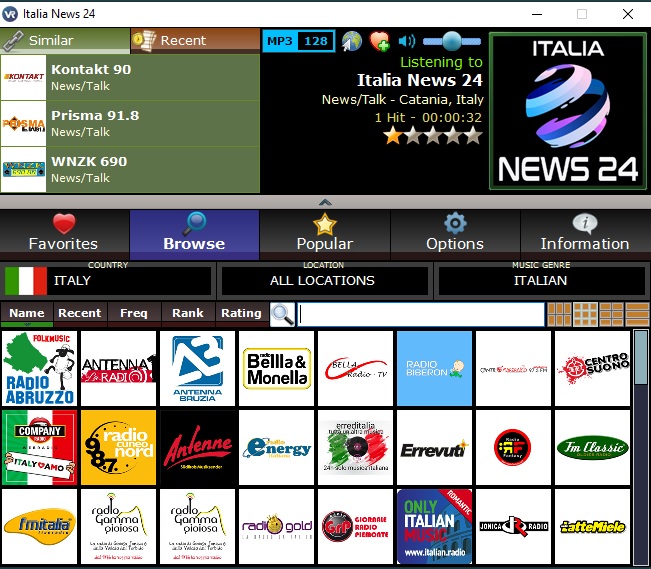The height and width of the screenshot is (569, 651).
Task: Select Antenna Bruzia station thumbnail
Action: 198,368
